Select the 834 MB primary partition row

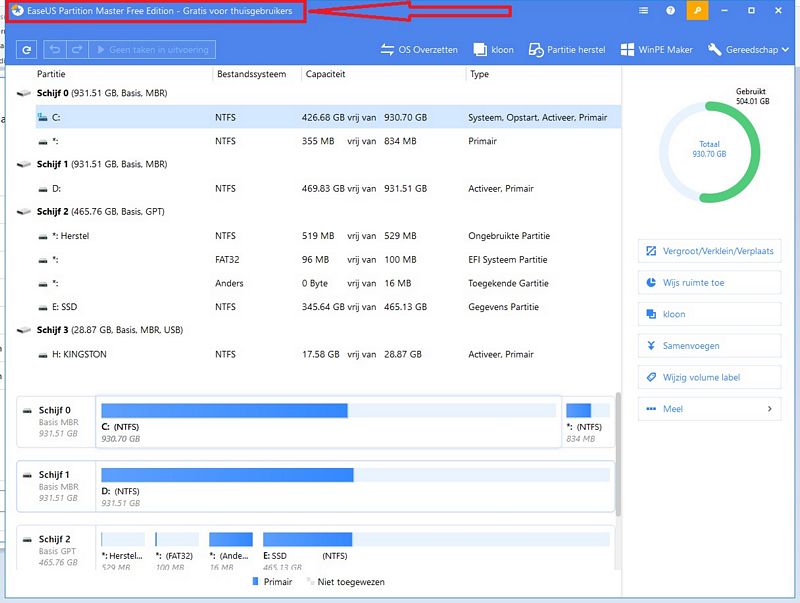click(329, 141)
